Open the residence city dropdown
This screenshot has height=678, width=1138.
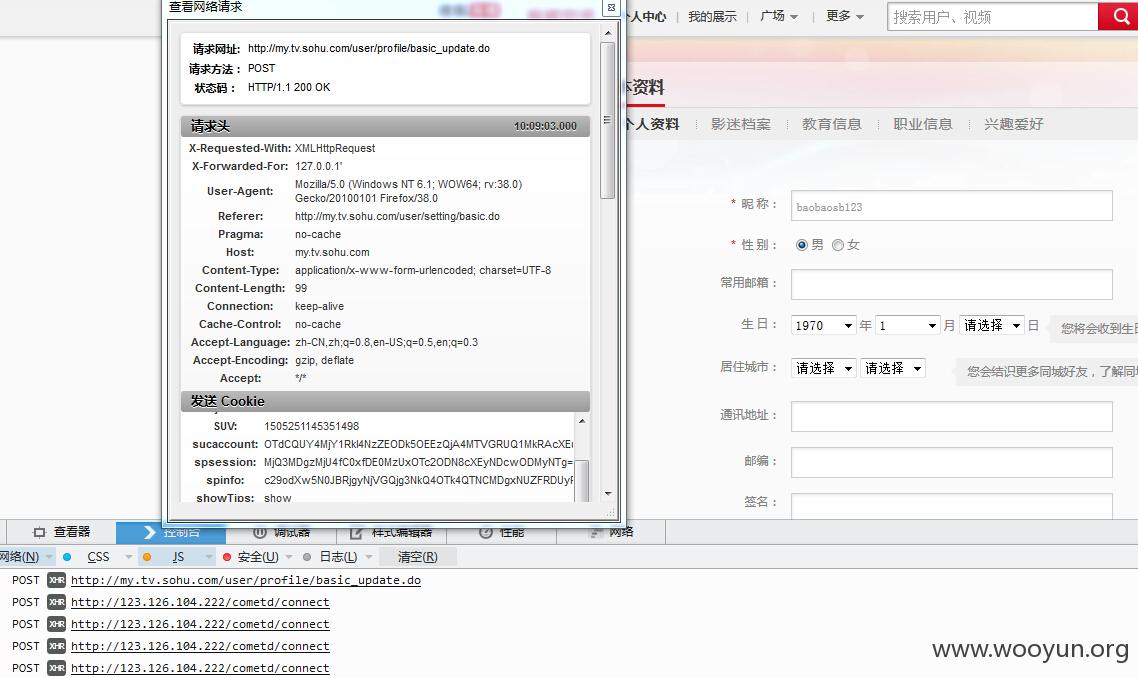pyautogui.click(x=893, y=368)
